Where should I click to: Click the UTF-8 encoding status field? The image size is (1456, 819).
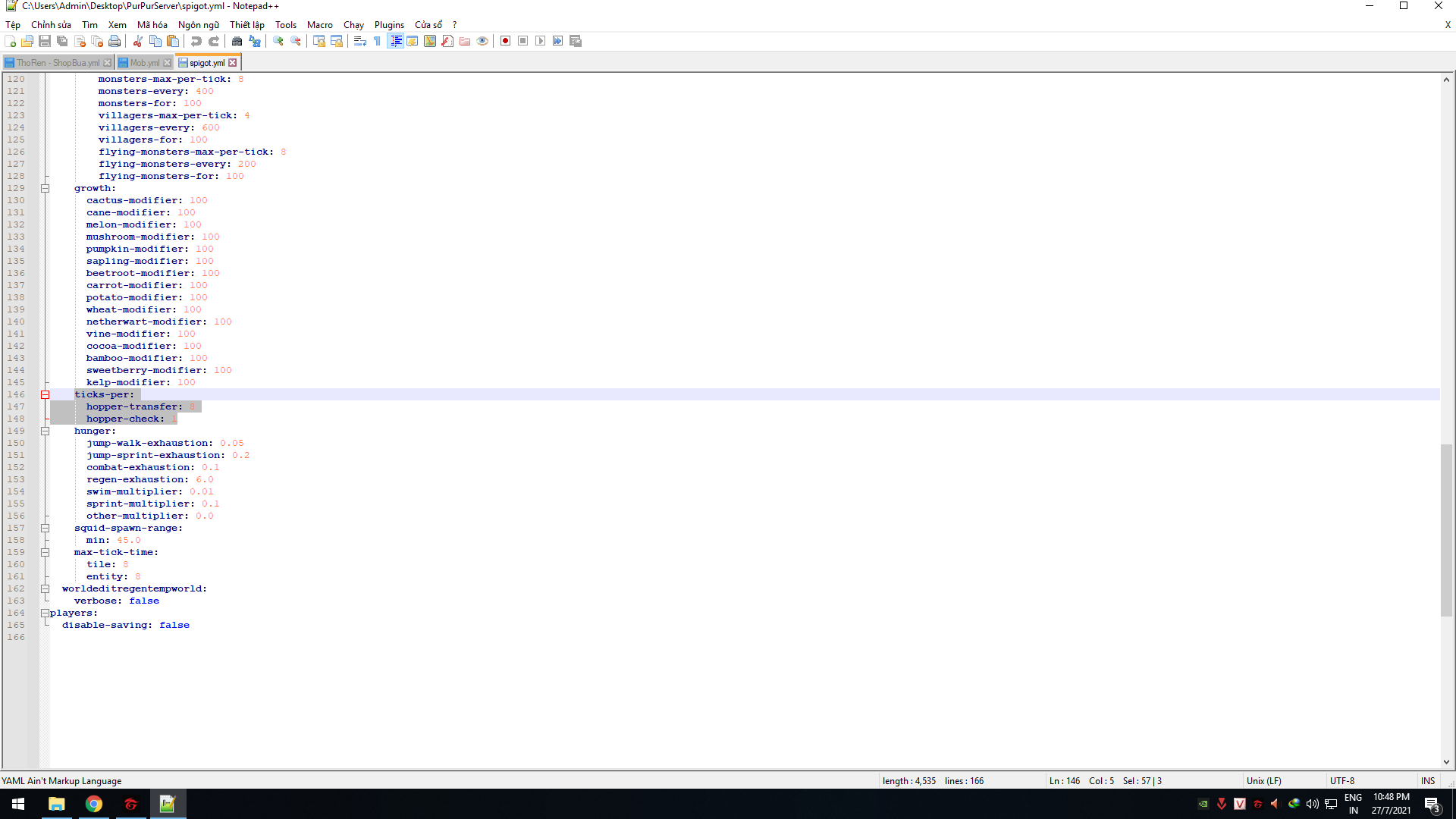1342,780
